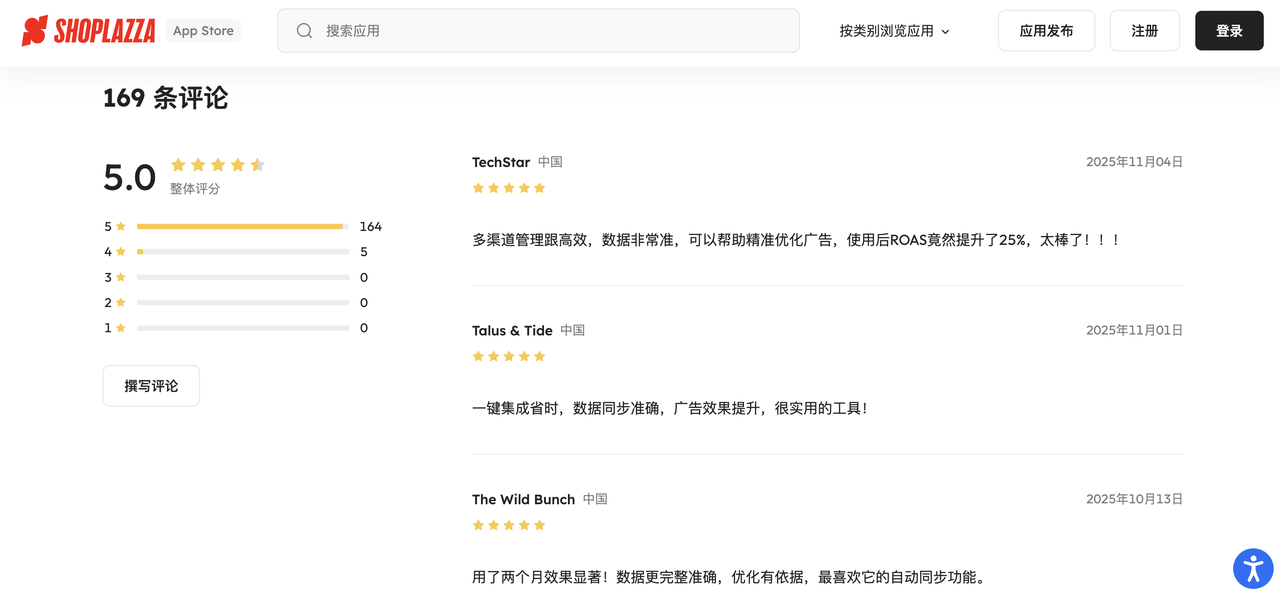
Task: Click the overall rating stars
Action: pos(217,165)
